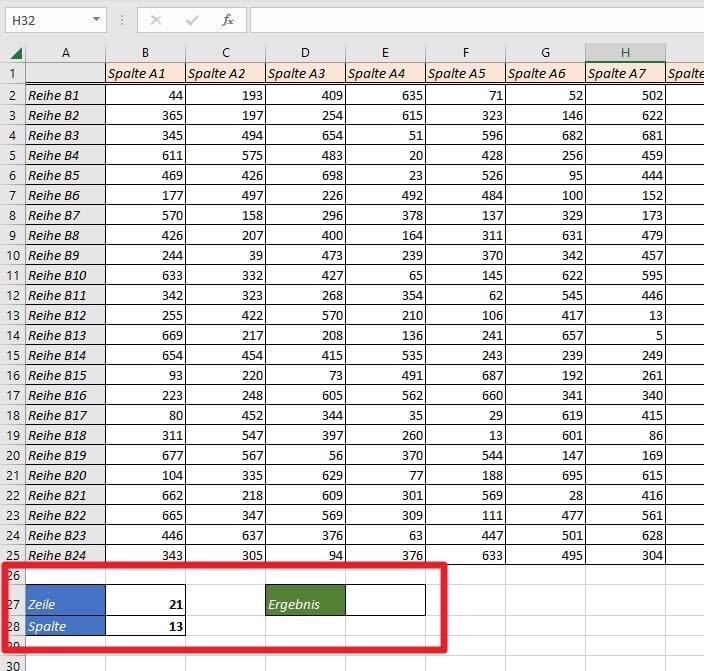Select the highlighted column H header

click(x=625, y=53)
